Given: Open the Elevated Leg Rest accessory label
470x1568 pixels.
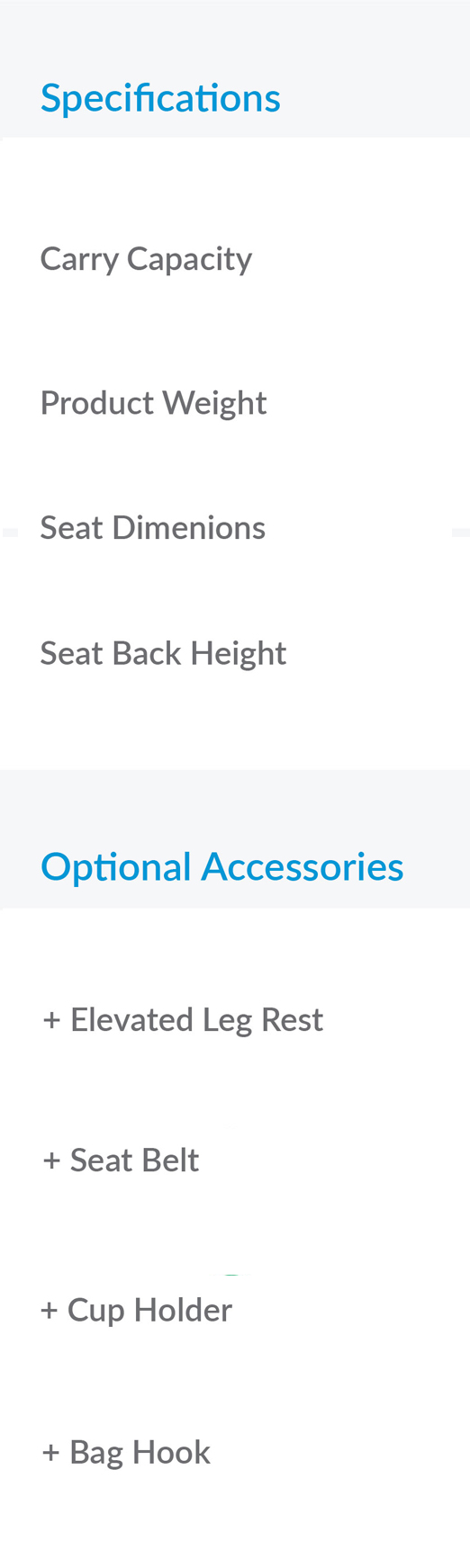Looking at the screenshot, I should click(196, 1020).
